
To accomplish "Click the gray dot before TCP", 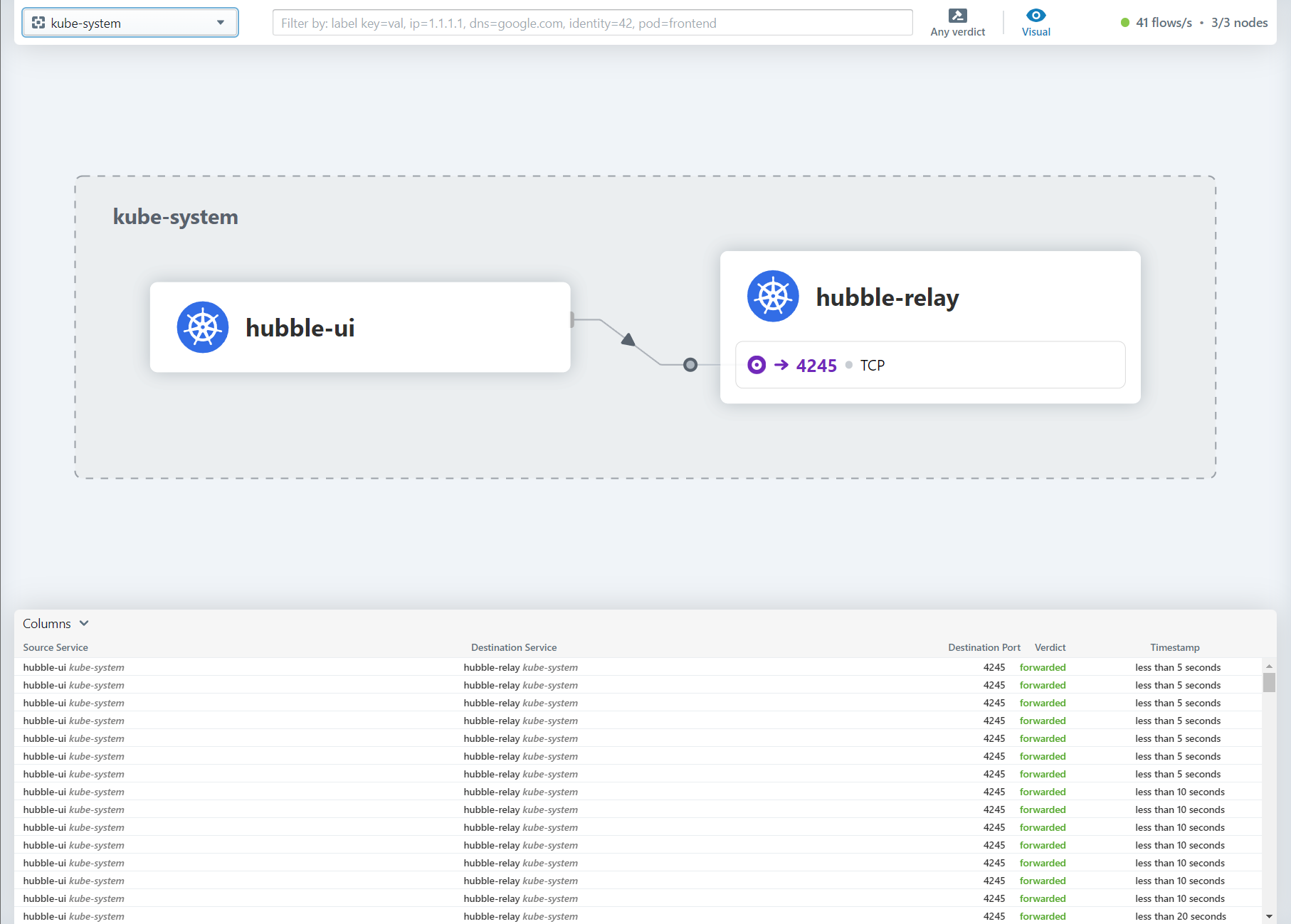I will point(848,365).
